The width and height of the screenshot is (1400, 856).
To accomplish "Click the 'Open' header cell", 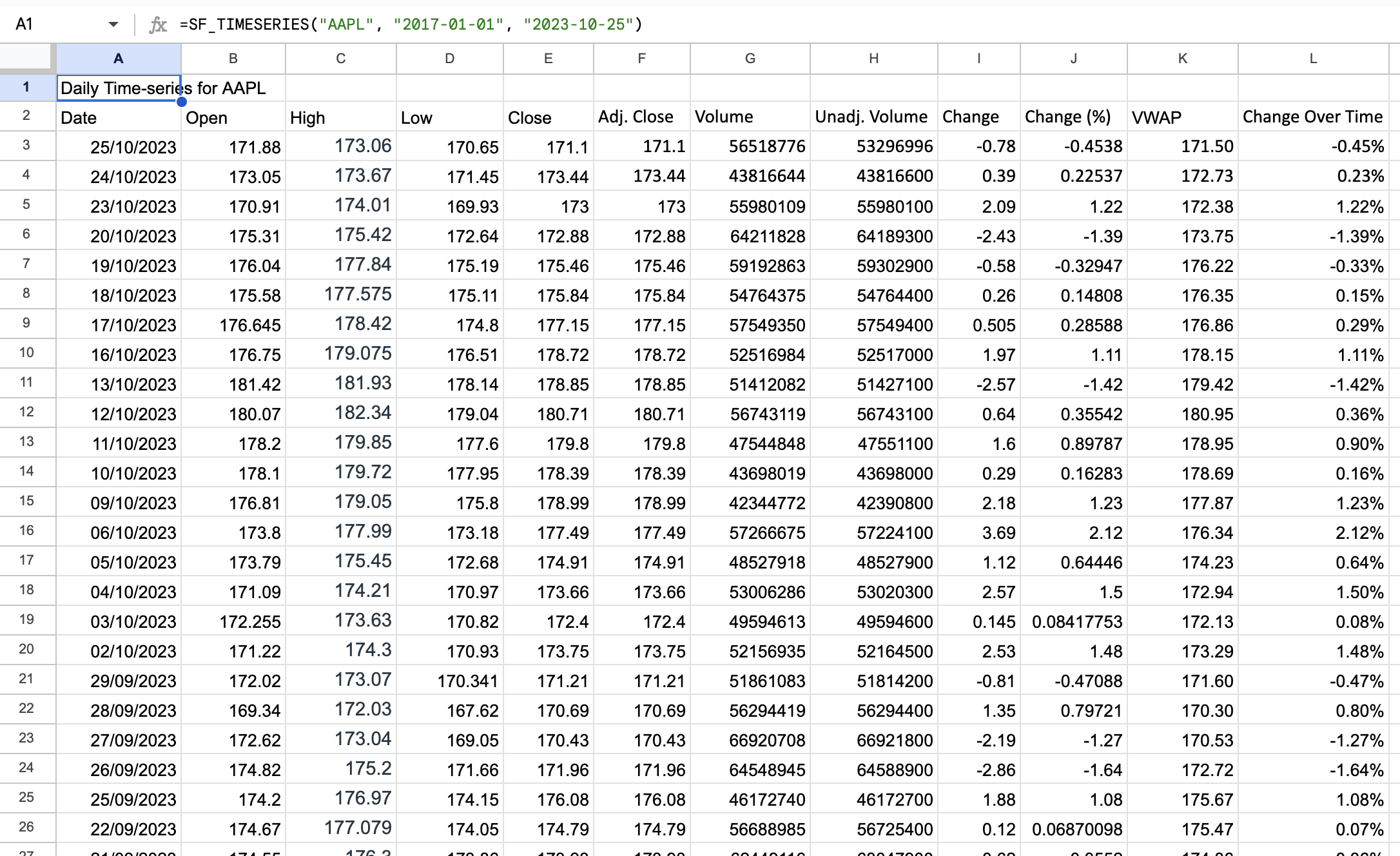I will pos(233,117).
